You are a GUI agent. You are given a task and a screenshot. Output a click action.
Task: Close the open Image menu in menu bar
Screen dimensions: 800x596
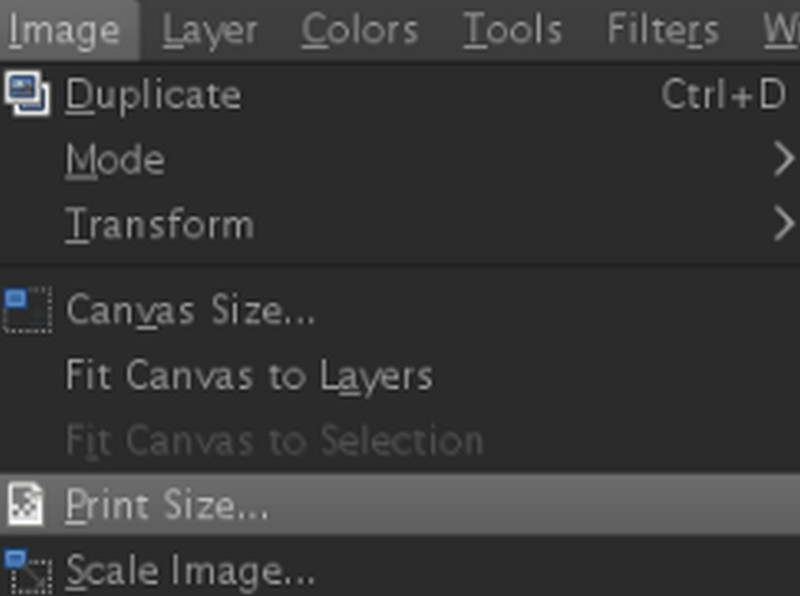pyautogui.click(x=64, y=30)
